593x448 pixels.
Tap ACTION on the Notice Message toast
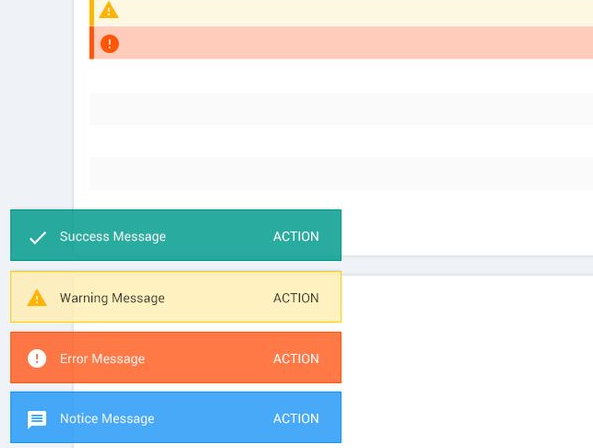tap(296, 419)
